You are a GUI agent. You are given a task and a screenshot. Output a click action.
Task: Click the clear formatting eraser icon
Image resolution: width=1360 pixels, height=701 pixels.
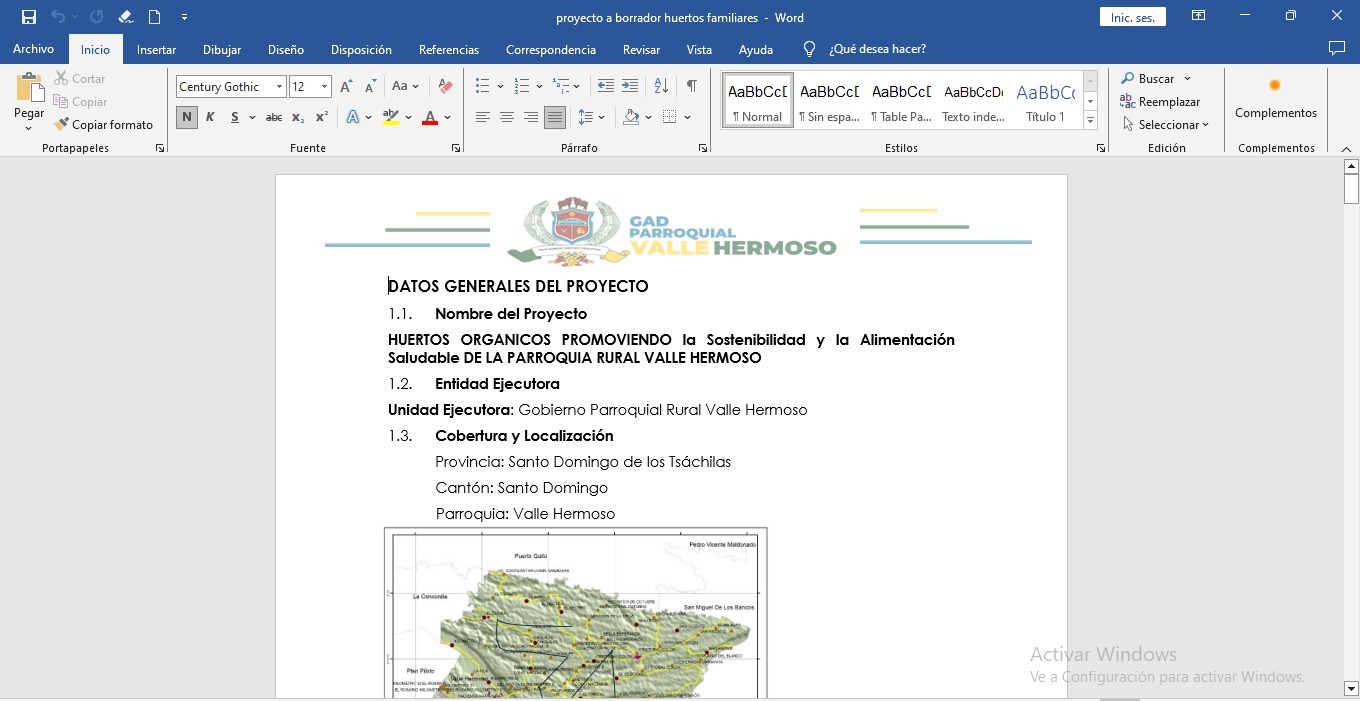tap(446, 87)
